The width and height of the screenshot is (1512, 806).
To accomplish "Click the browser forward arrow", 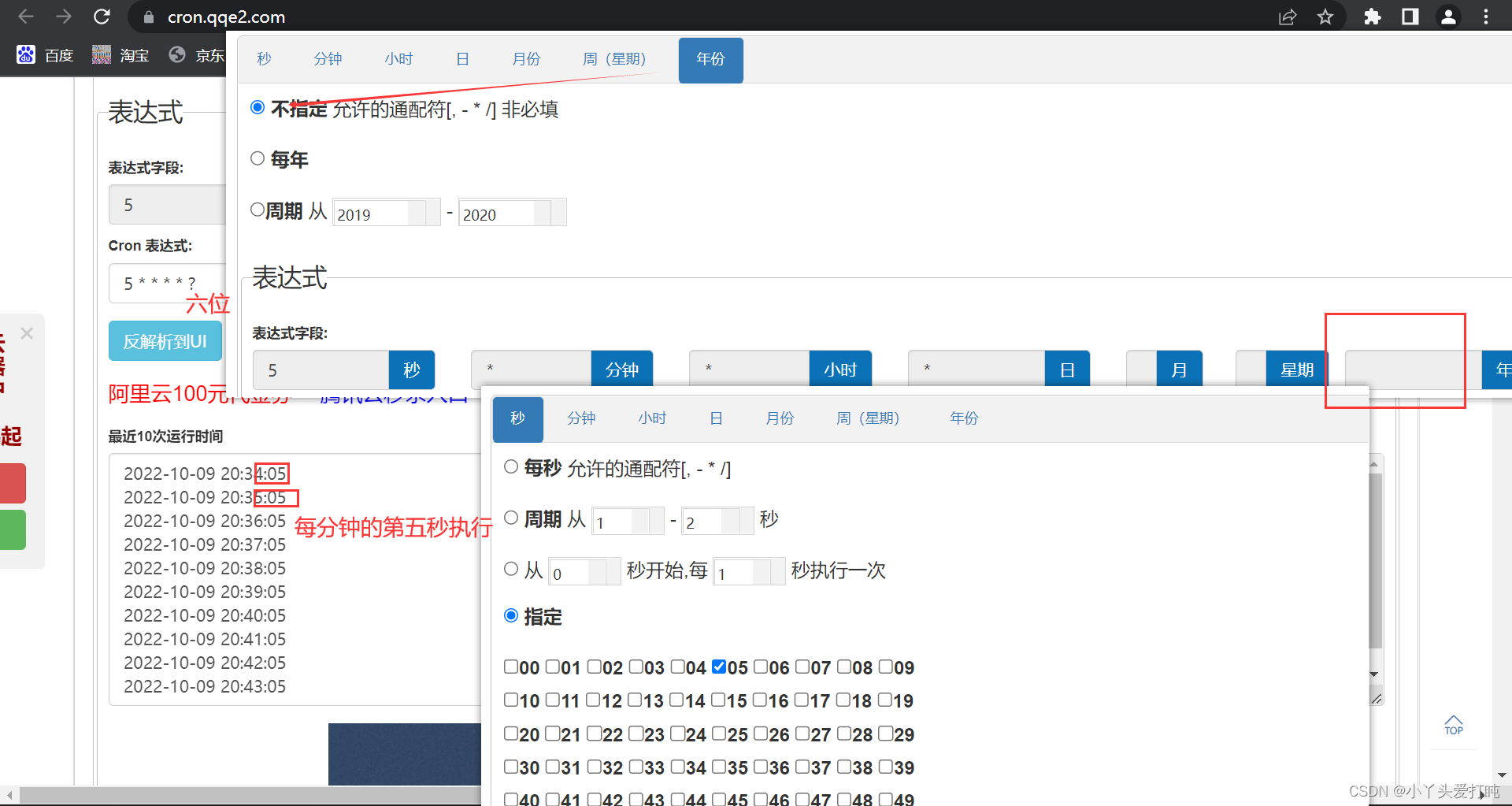I will click(x=64, y=17).
